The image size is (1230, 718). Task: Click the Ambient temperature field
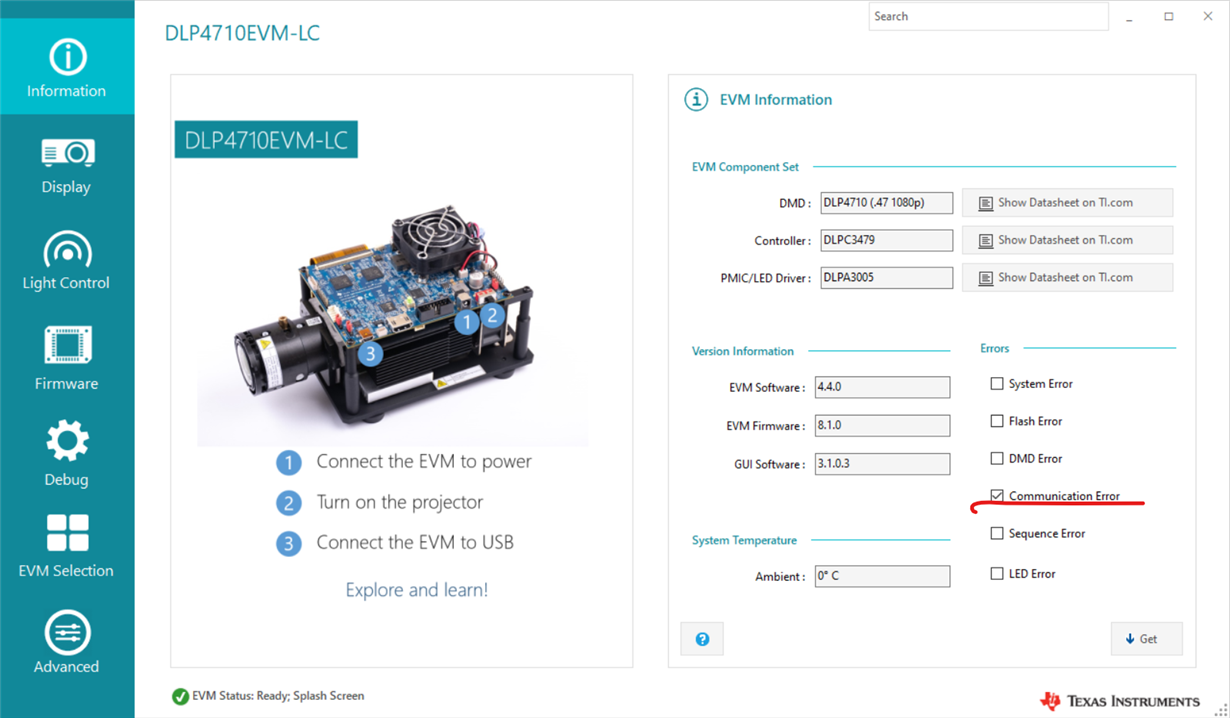click(882, 576)
